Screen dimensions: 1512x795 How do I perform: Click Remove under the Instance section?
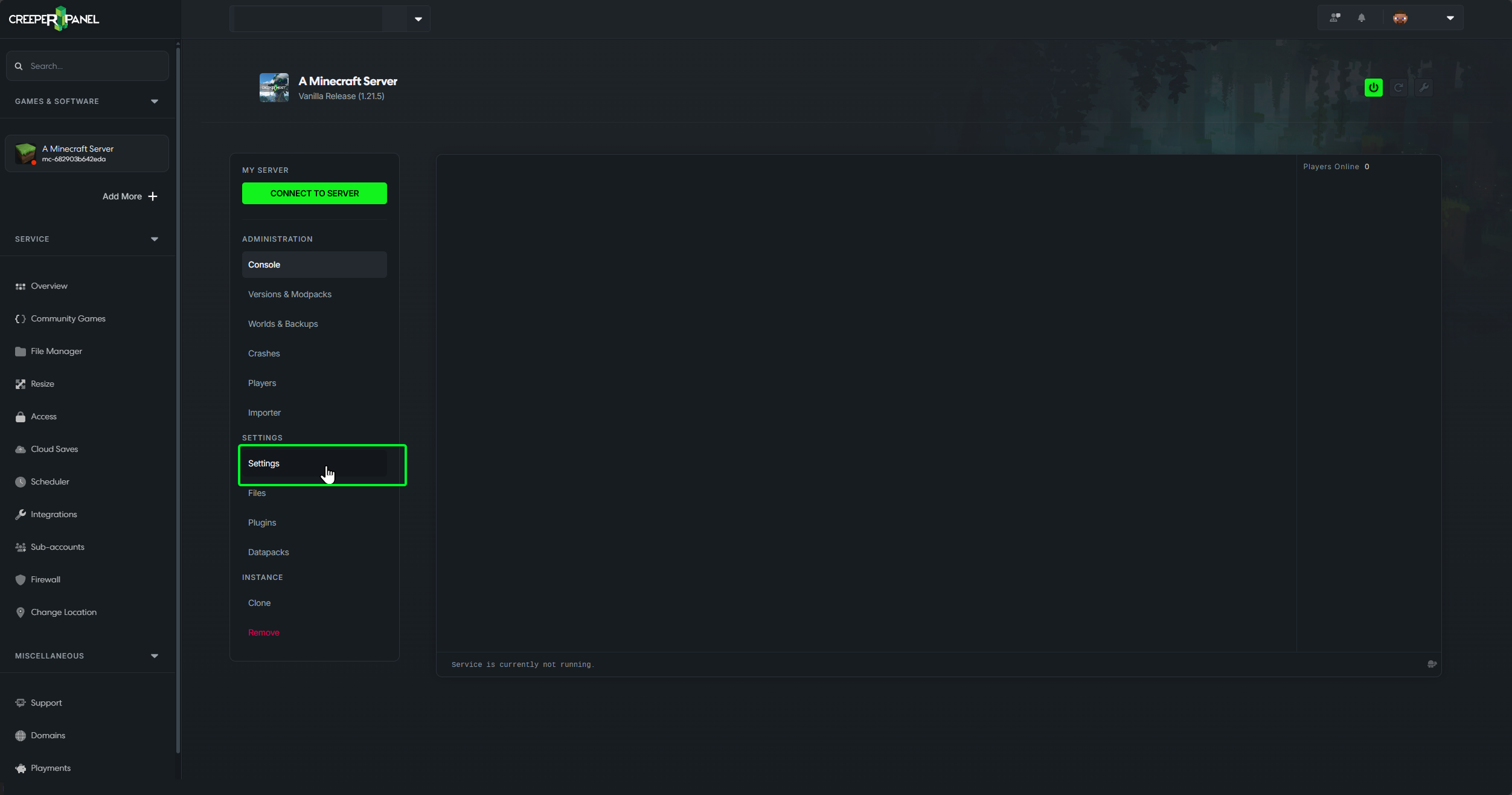coord(263,632)
